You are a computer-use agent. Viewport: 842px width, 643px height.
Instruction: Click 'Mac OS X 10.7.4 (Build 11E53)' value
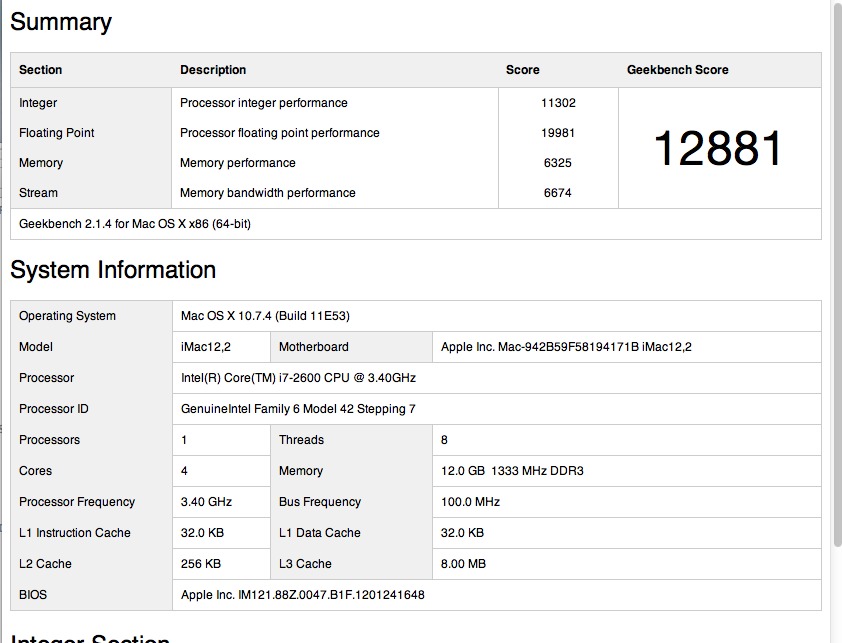265,316
